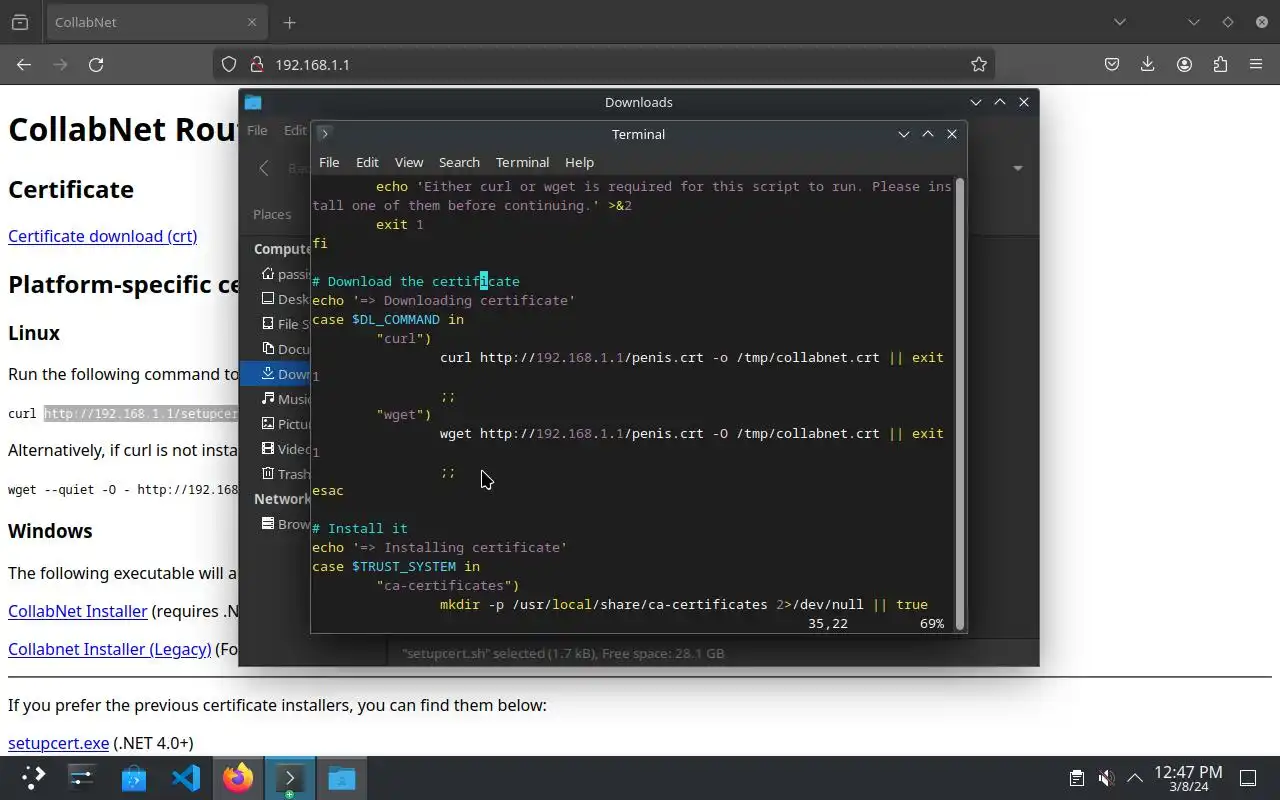Click the CollabNet Installer link

pyautogui.click(x=78, y=611)
